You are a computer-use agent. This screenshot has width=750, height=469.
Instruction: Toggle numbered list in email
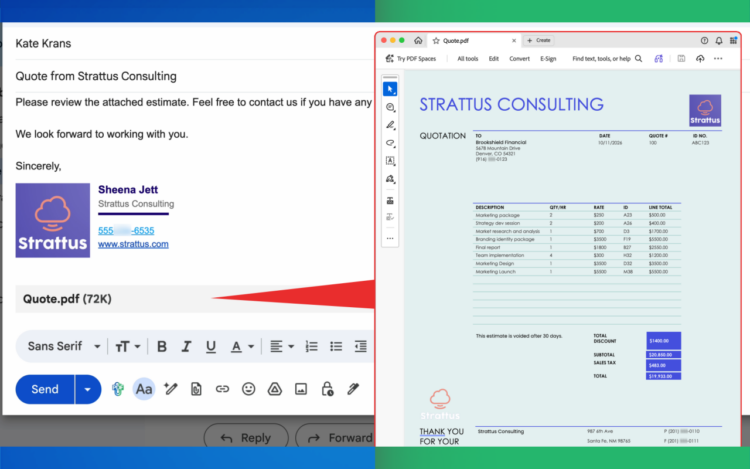click(311, 347)
